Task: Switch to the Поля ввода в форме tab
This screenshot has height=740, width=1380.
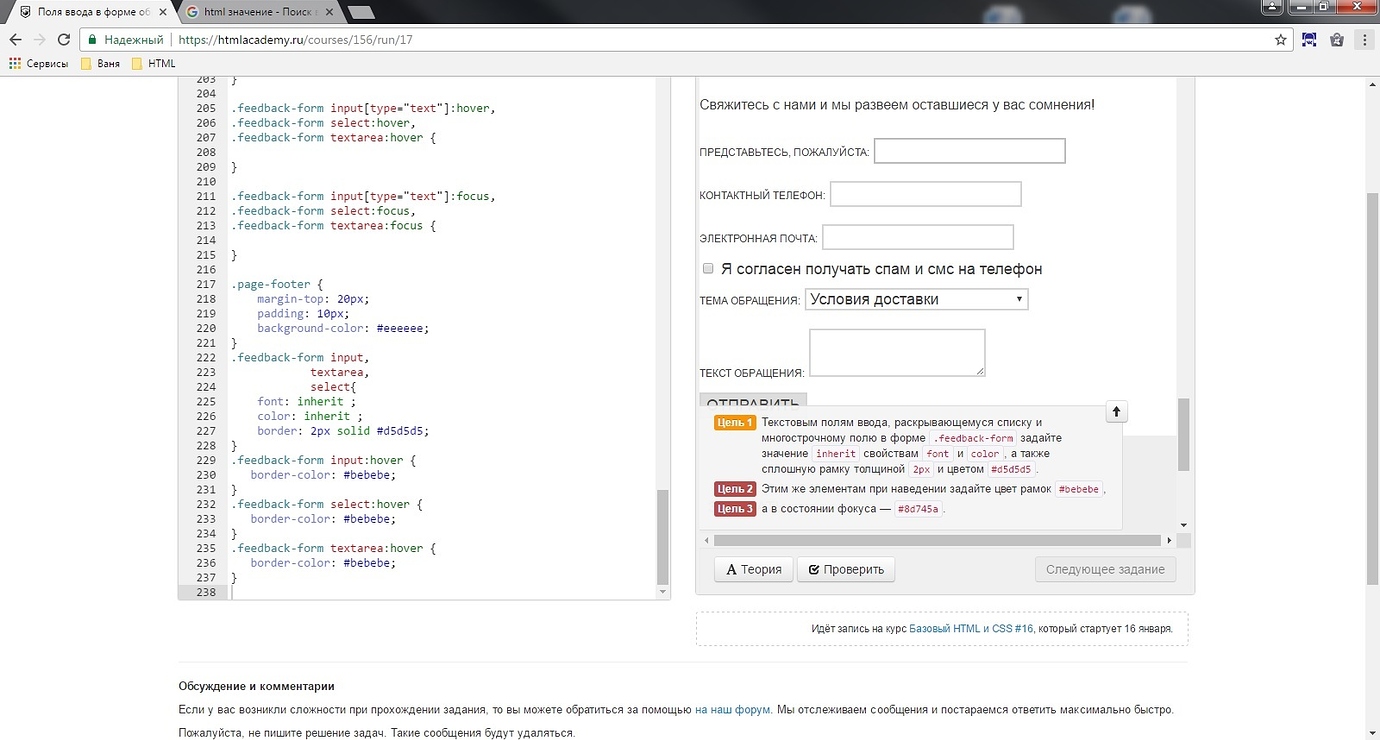Action: click(x=89, y=12)
